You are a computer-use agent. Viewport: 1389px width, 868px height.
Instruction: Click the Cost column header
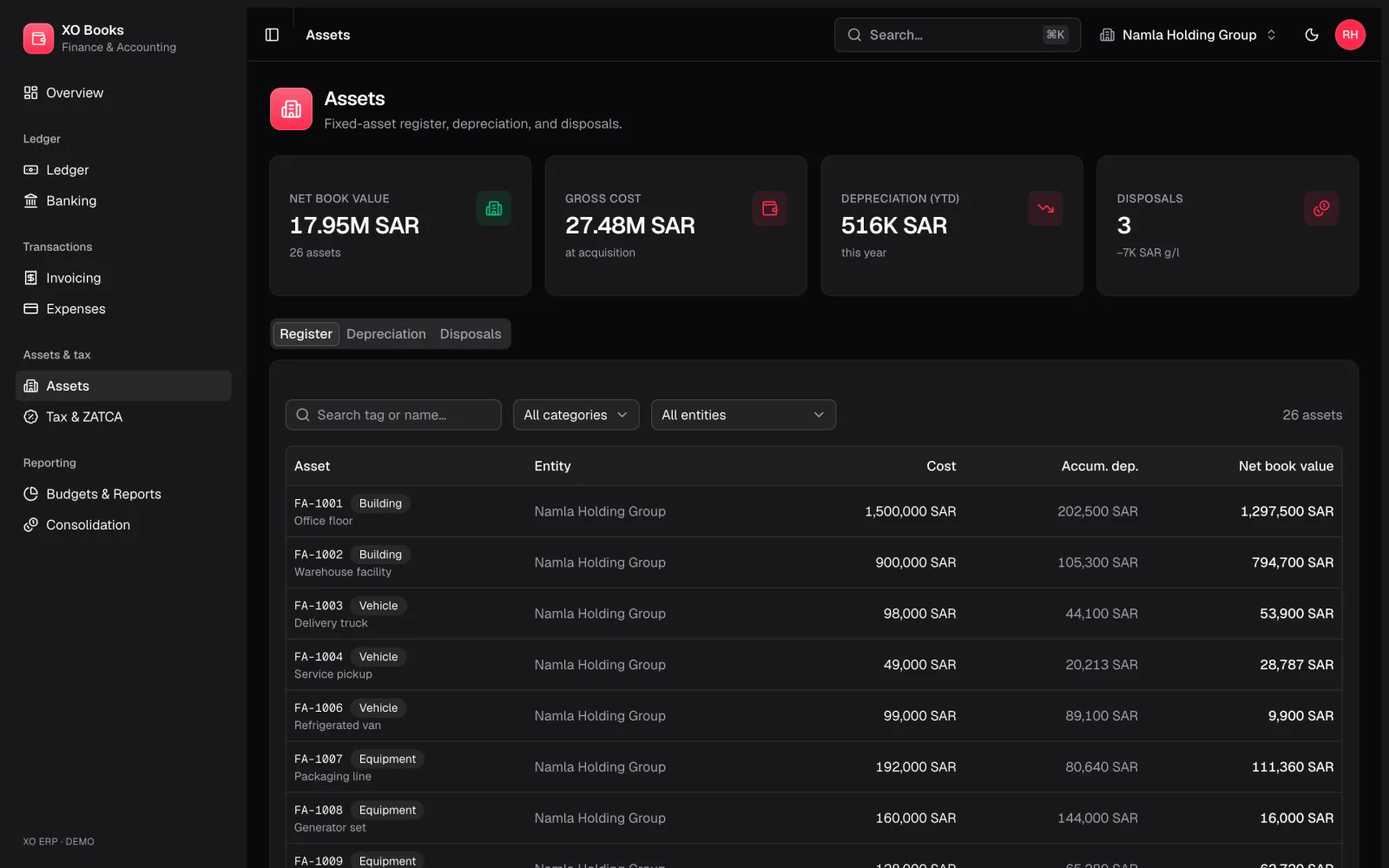941,466
